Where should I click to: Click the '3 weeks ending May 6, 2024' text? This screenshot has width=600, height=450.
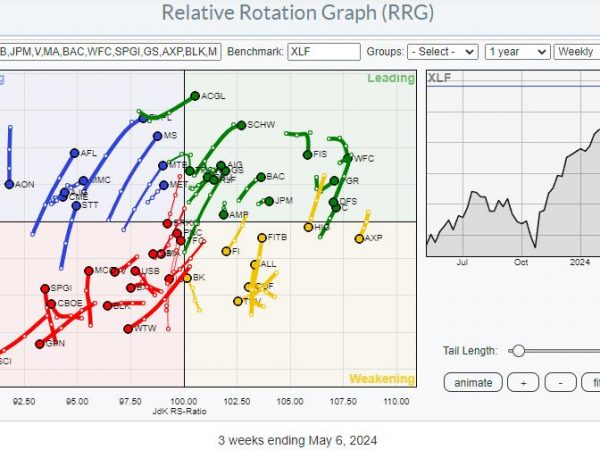pos(298,440)
